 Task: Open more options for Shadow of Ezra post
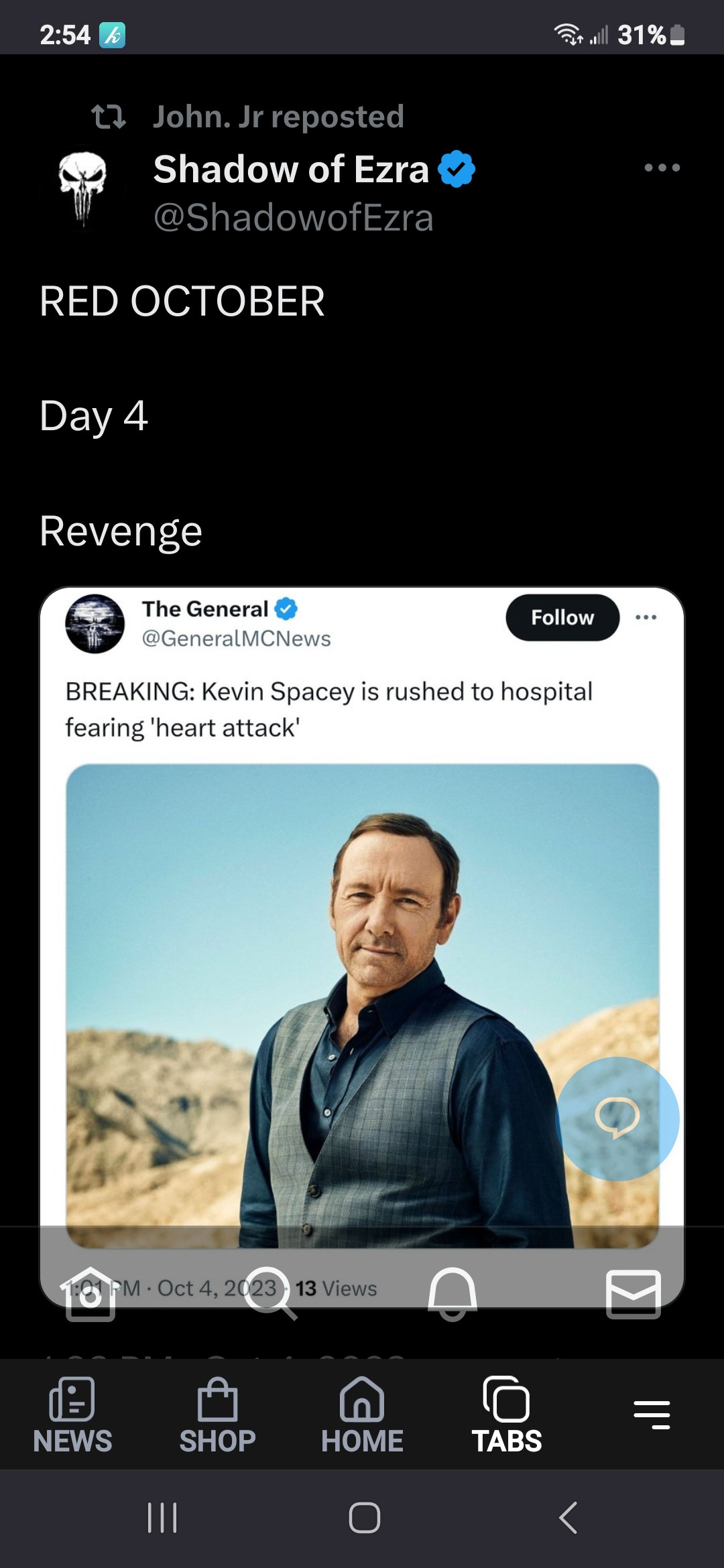[662, 168]
